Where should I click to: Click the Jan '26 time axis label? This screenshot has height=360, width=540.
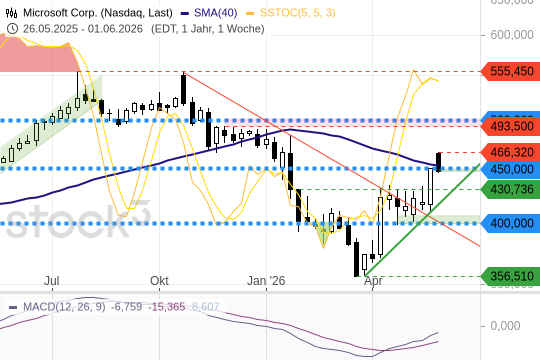[266, 281]
